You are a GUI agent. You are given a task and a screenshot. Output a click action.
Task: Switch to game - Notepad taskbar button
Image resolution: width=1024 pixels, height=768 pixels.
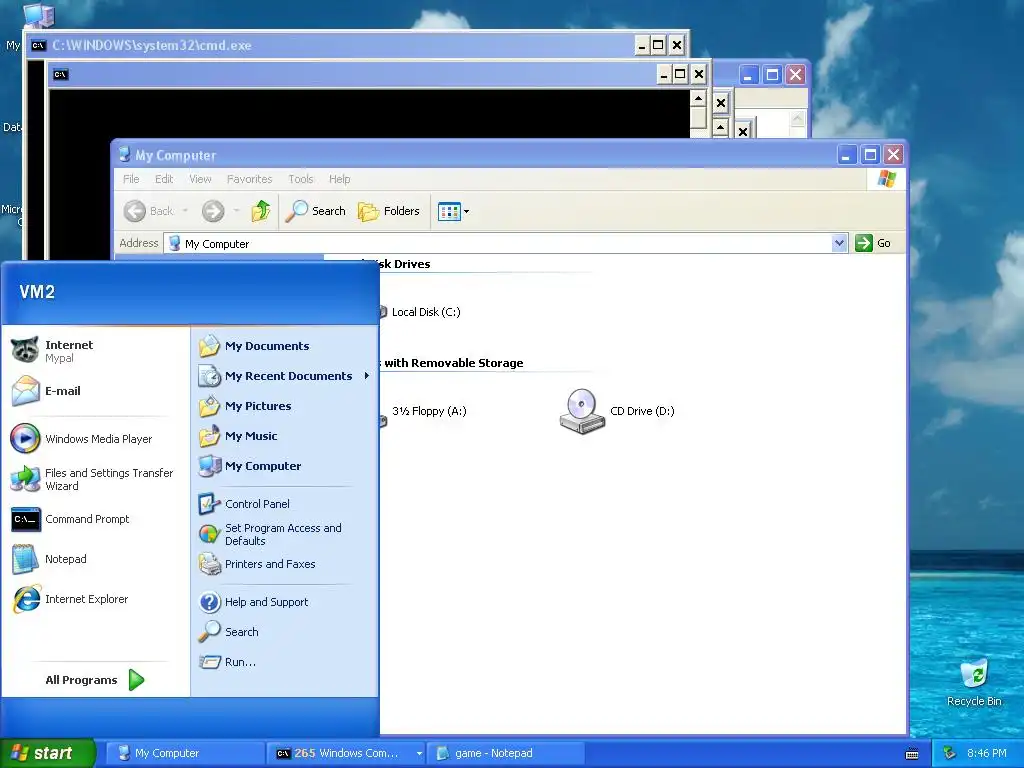505,753
